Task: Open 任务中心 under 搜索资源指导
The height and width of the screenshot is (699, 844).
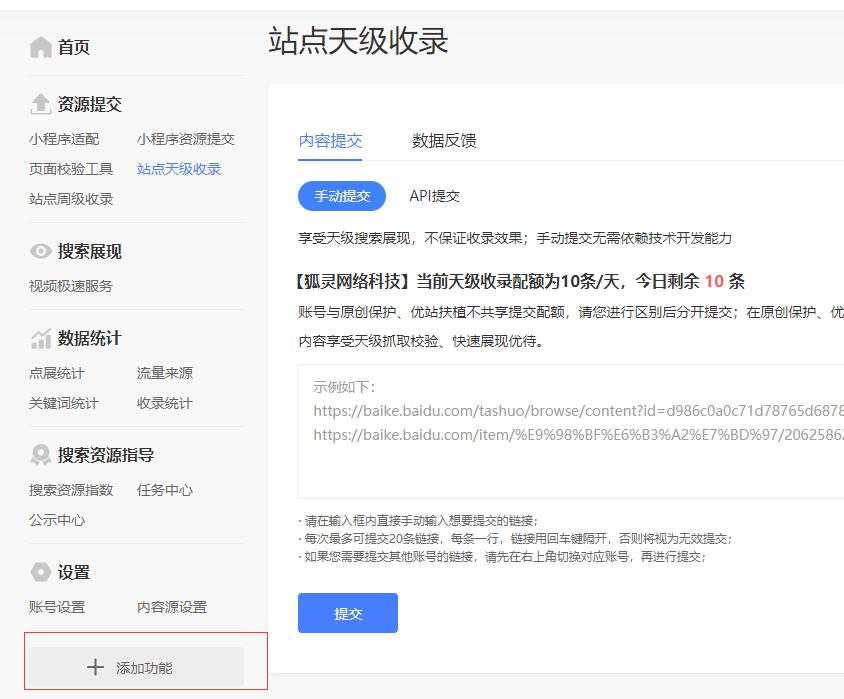Action: (164, 491)
